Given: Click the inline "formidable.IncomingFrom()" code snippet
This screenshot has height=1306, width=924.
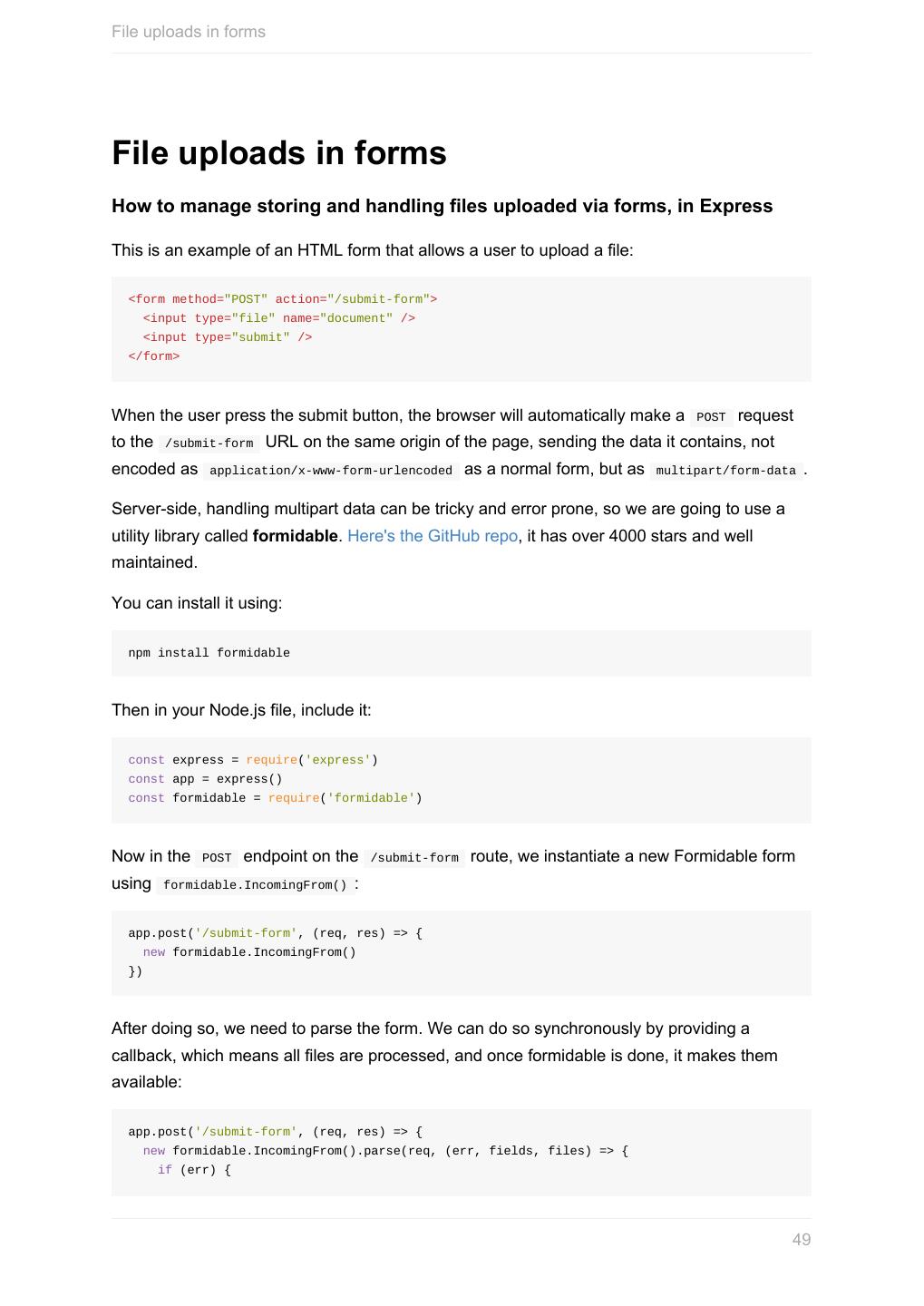Looking at the screenshot, I should [x=255, y=885].
